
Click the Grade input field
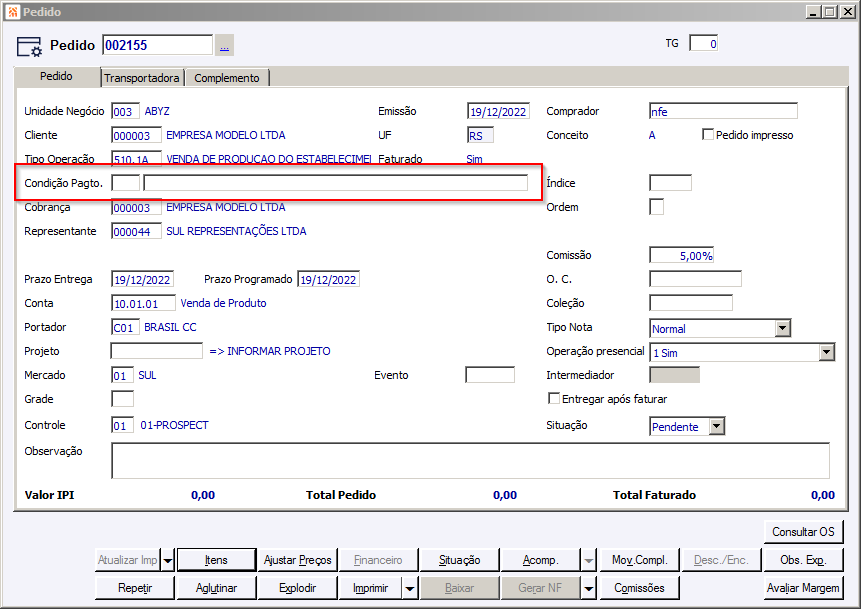click(x=122, y=399)
